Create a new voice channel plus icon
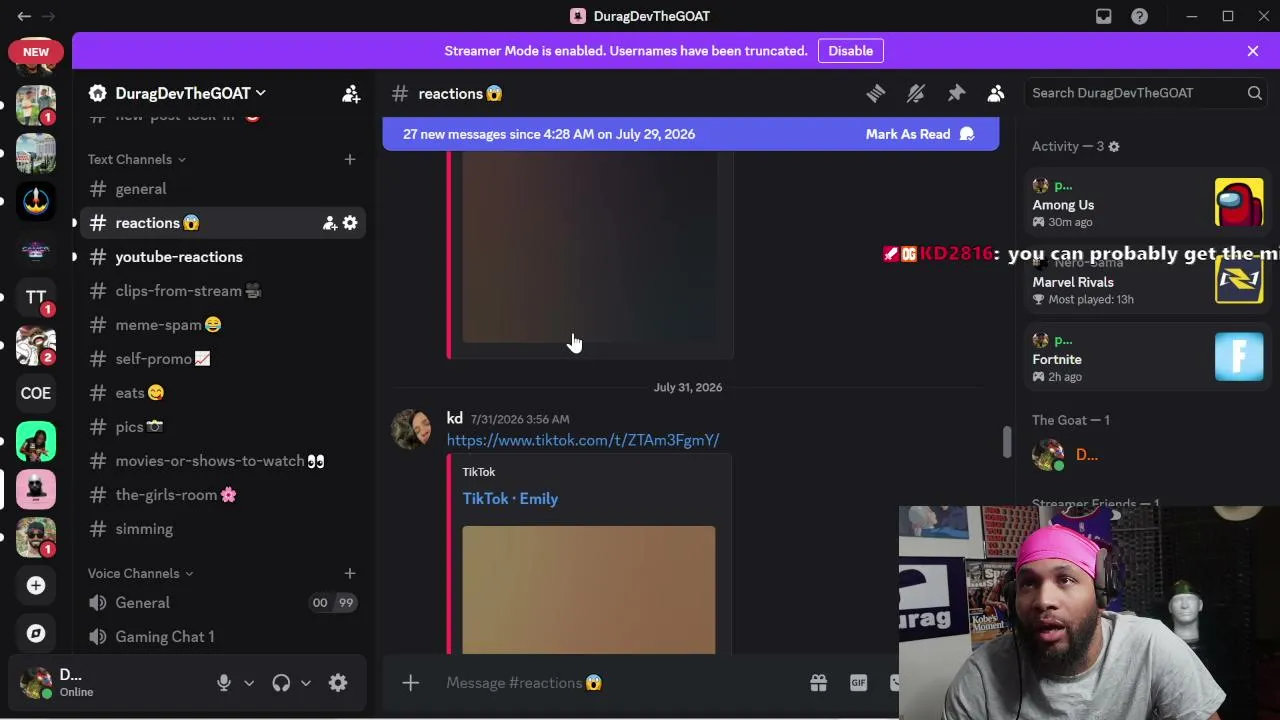The image size is (1280, 720). (x=350, y=573)
